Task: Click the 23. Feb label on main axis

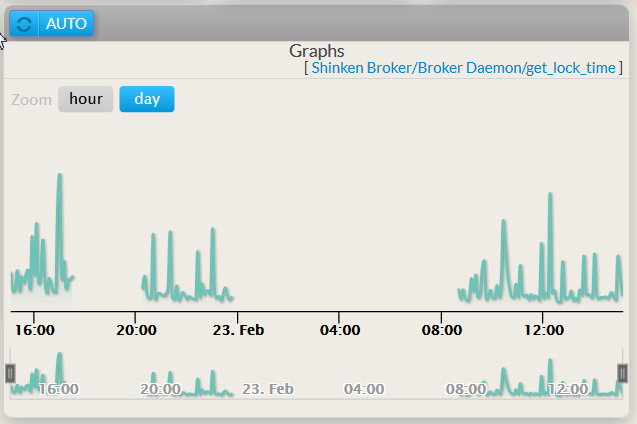Action: click(237, 328)
